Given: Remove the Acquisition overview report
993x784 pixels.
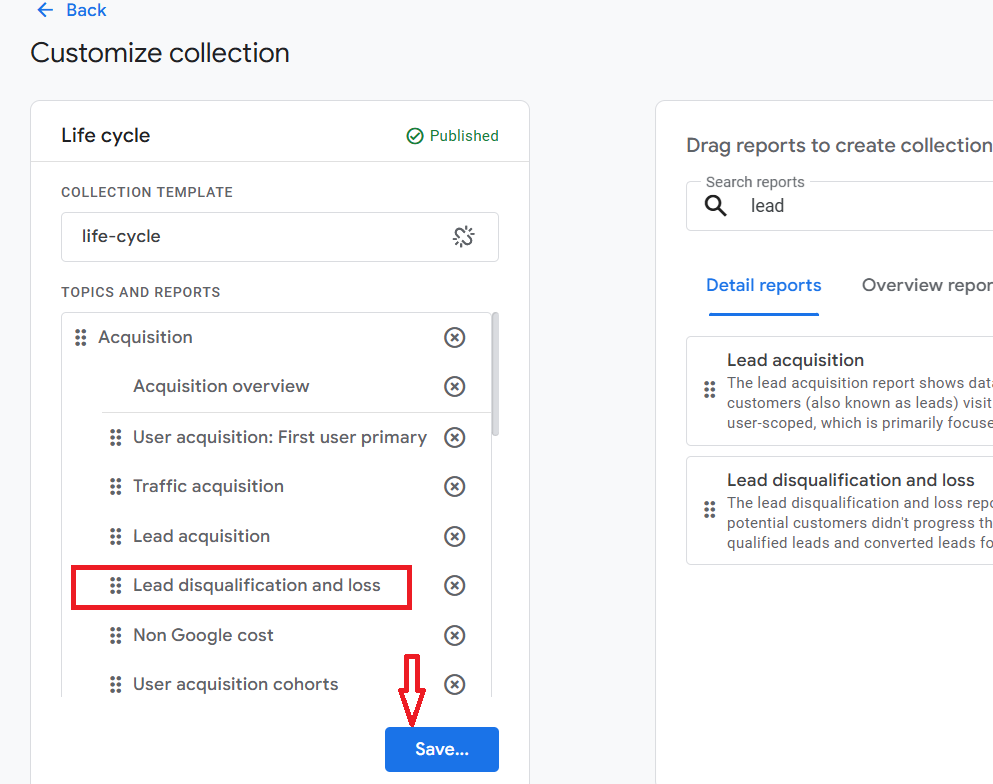Looking at the screenshot, I should click(x=455, y=387).
